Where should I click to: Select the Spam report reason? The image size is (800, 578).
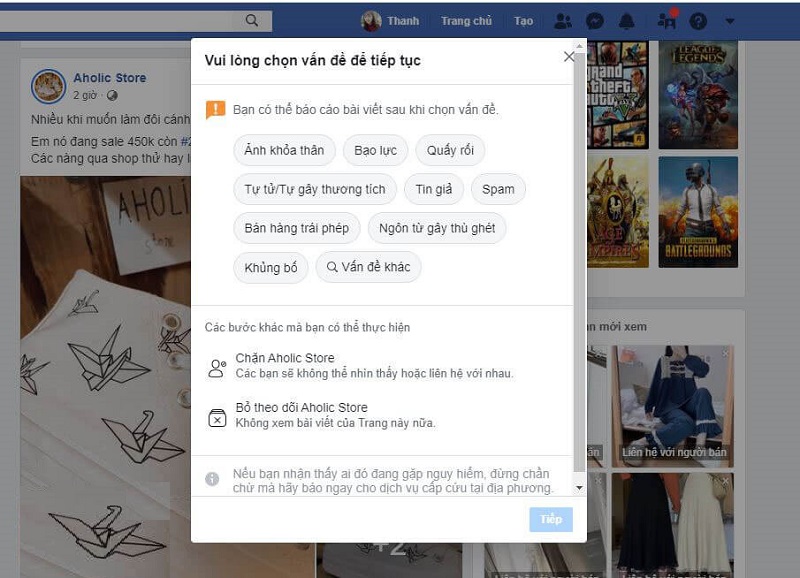(498, 189)
